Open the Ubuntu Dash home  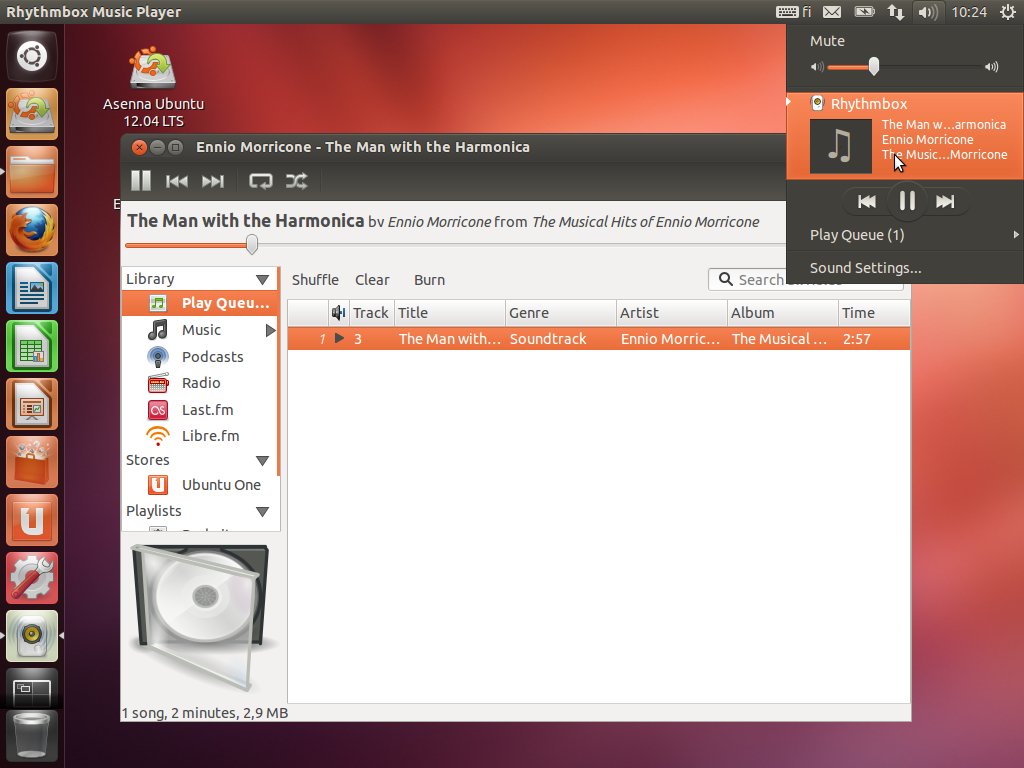pos(32,56)
